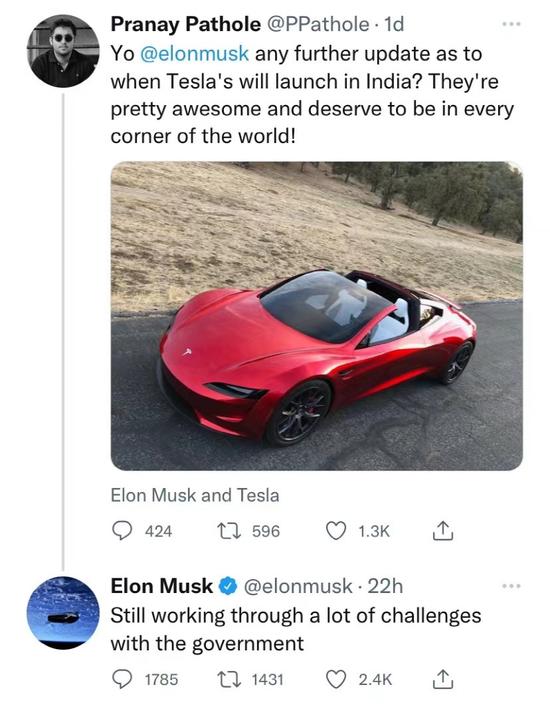View the red Tesla Roadster photo
The width and height of the screenshot is (550, 705).
(x=317, y=316)
